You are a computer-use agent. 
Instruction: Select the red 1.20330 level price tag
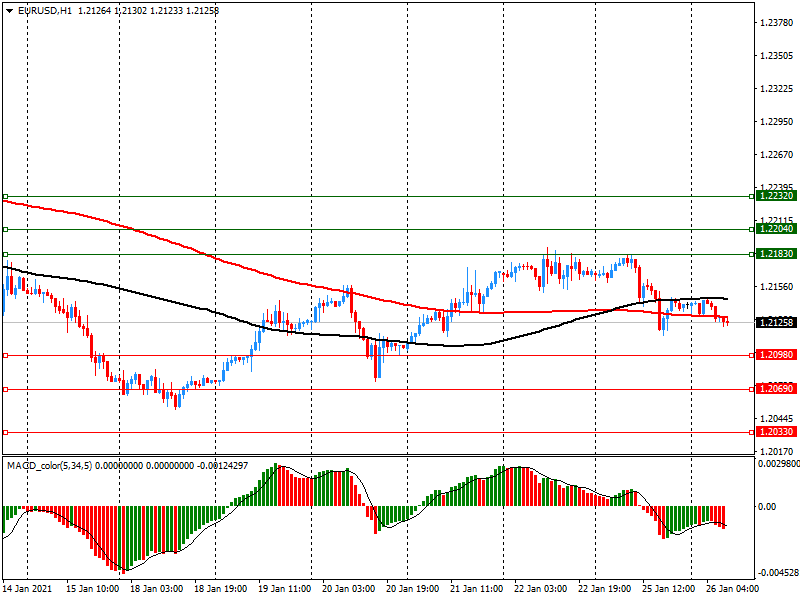click(776, 432)
